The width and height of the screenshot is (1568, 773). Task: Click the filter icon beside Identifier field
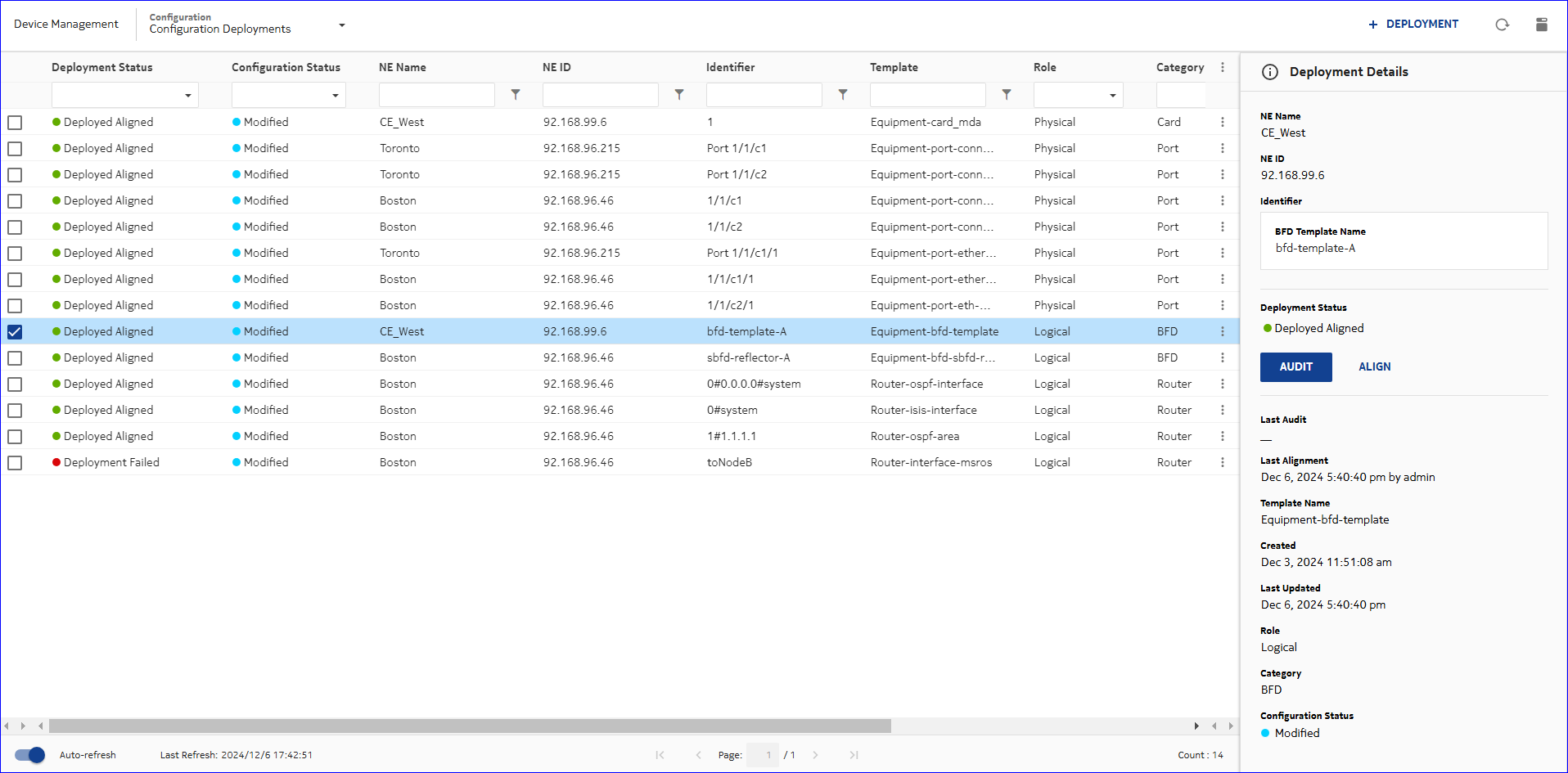843,95
